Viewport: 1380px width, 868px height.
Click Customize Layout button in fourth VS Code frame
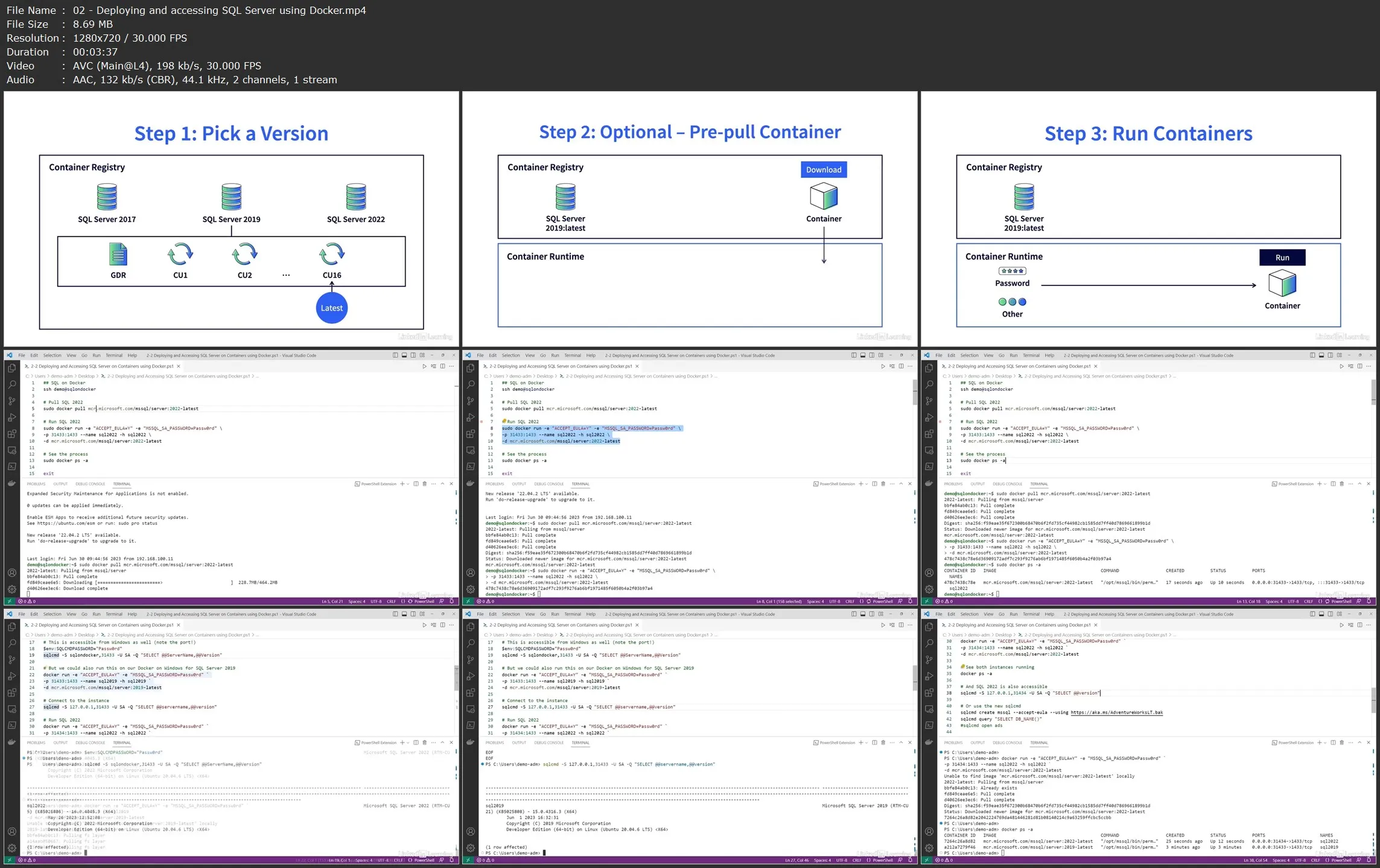422,614
